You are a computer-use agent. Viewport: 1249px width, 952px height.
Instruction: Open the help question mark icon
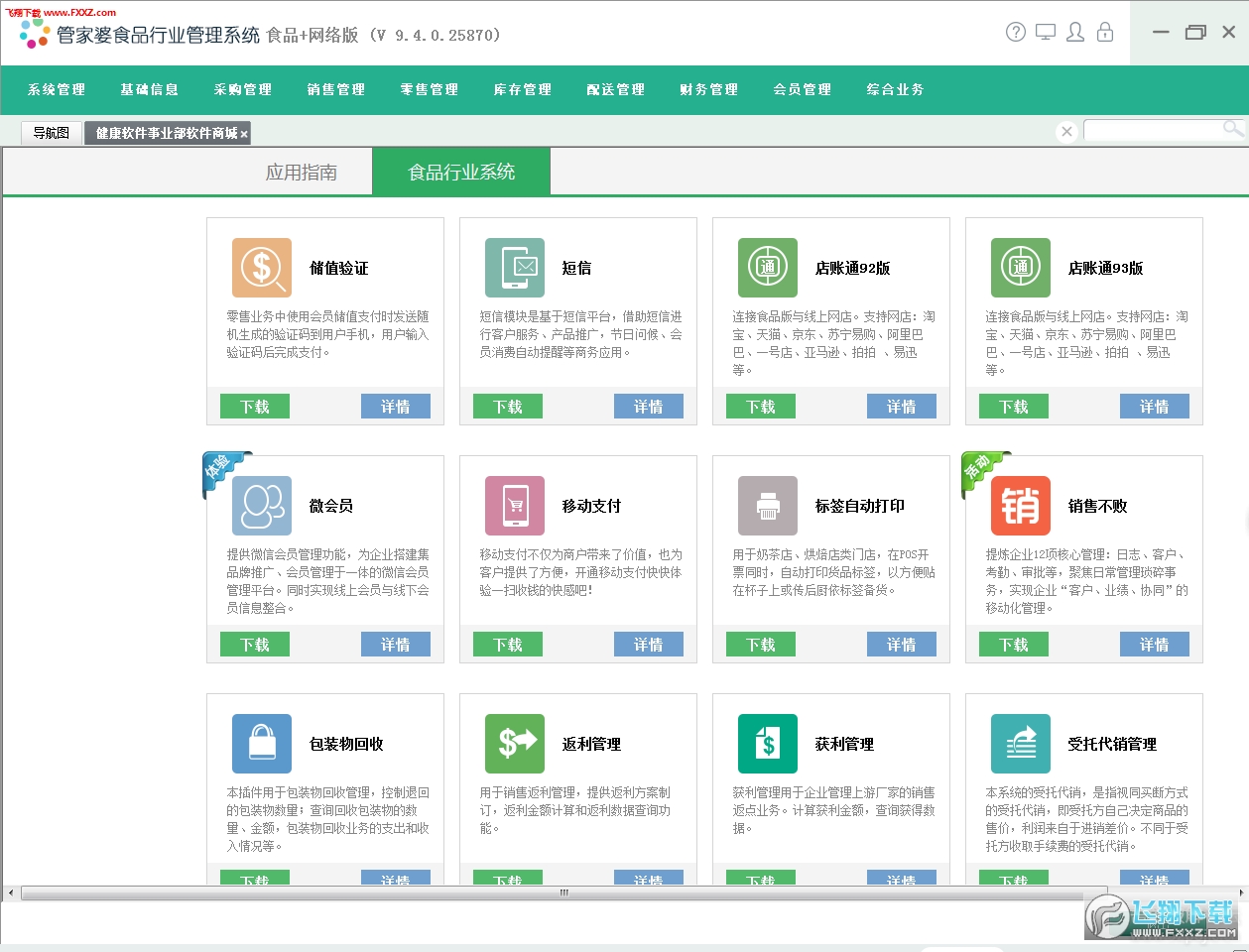(x=1015, y=31)
